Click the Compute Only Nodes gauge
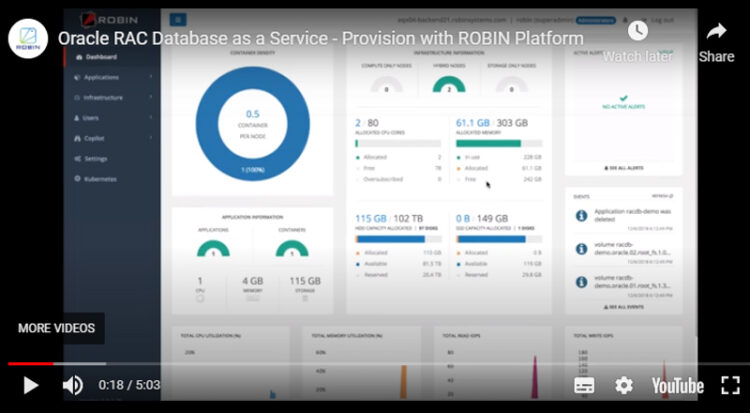The width and height of the screenshot is (750, 413). (x=386, y=85)
